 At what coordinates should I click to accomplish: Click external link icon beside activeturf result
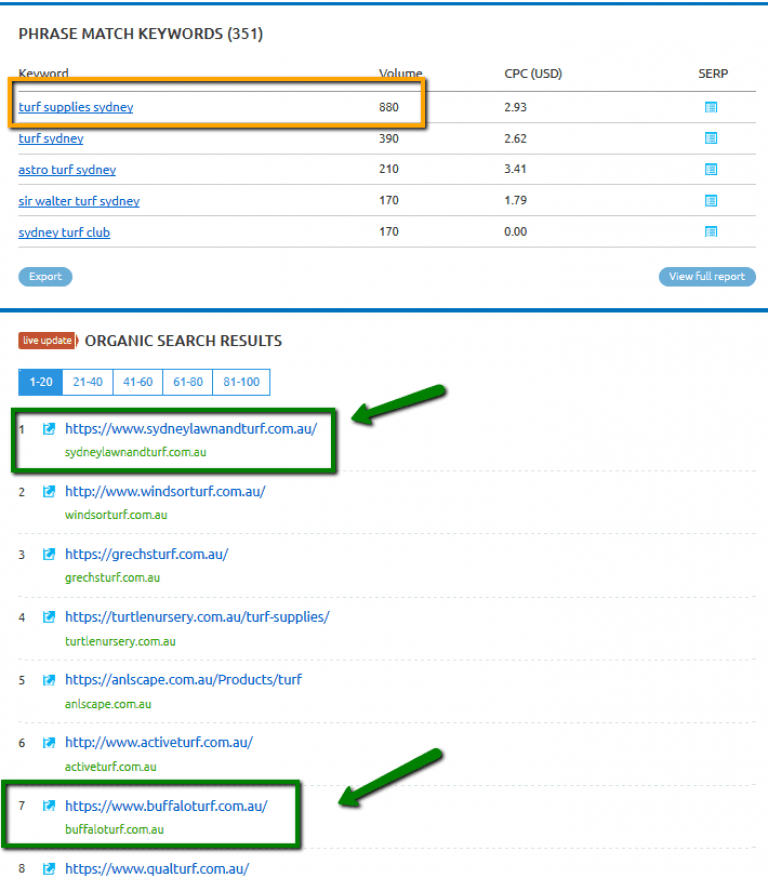click(x=49, y=742)
